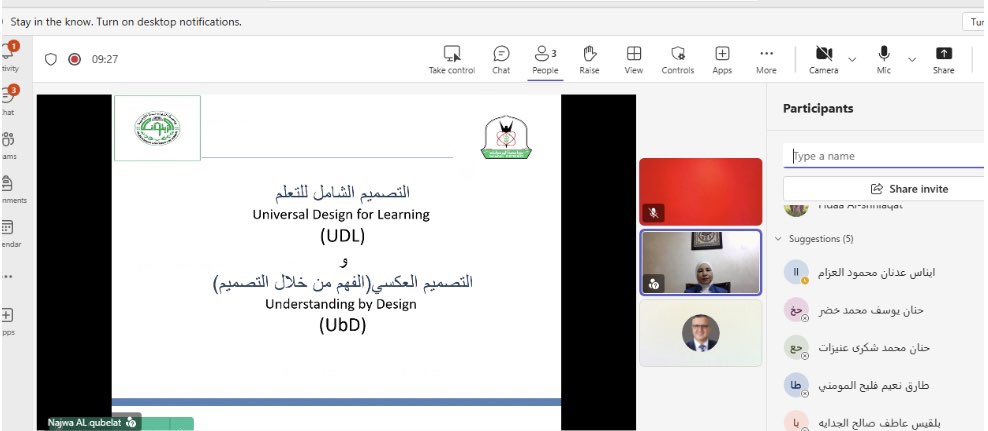The width and height of the screenshot is (988, 431).
Task: Open Apps store in left sidebar
Action: (x=8, y=320)
